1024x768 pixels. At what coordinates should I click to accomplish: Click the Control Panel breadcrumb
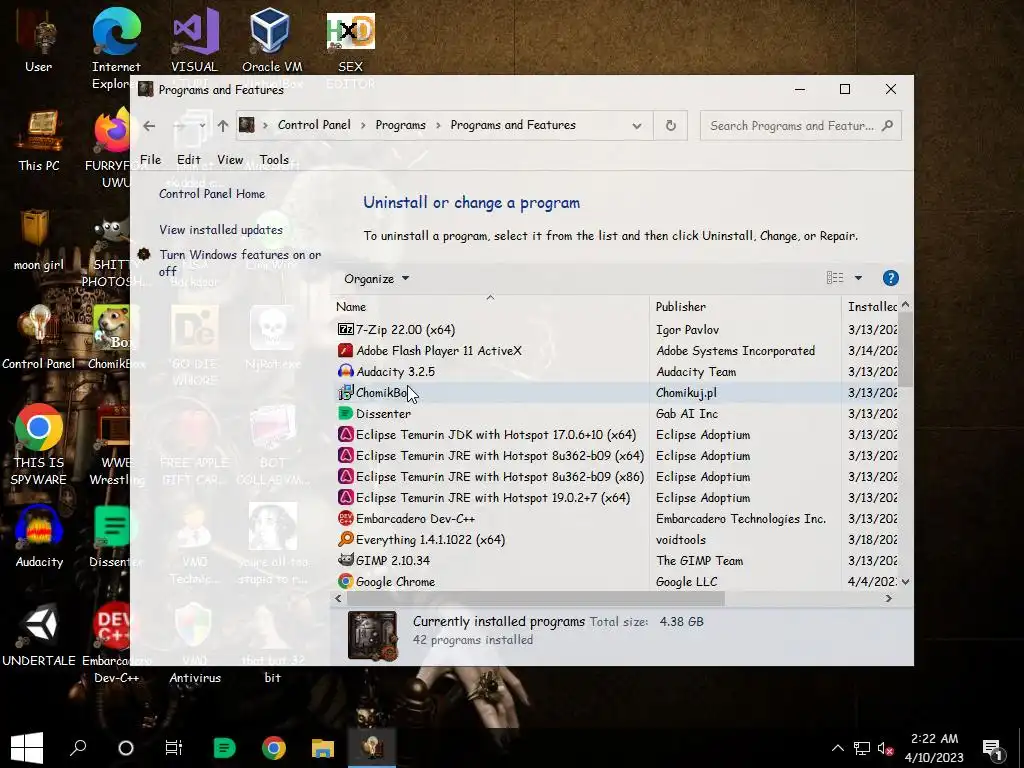coord(314,125)
